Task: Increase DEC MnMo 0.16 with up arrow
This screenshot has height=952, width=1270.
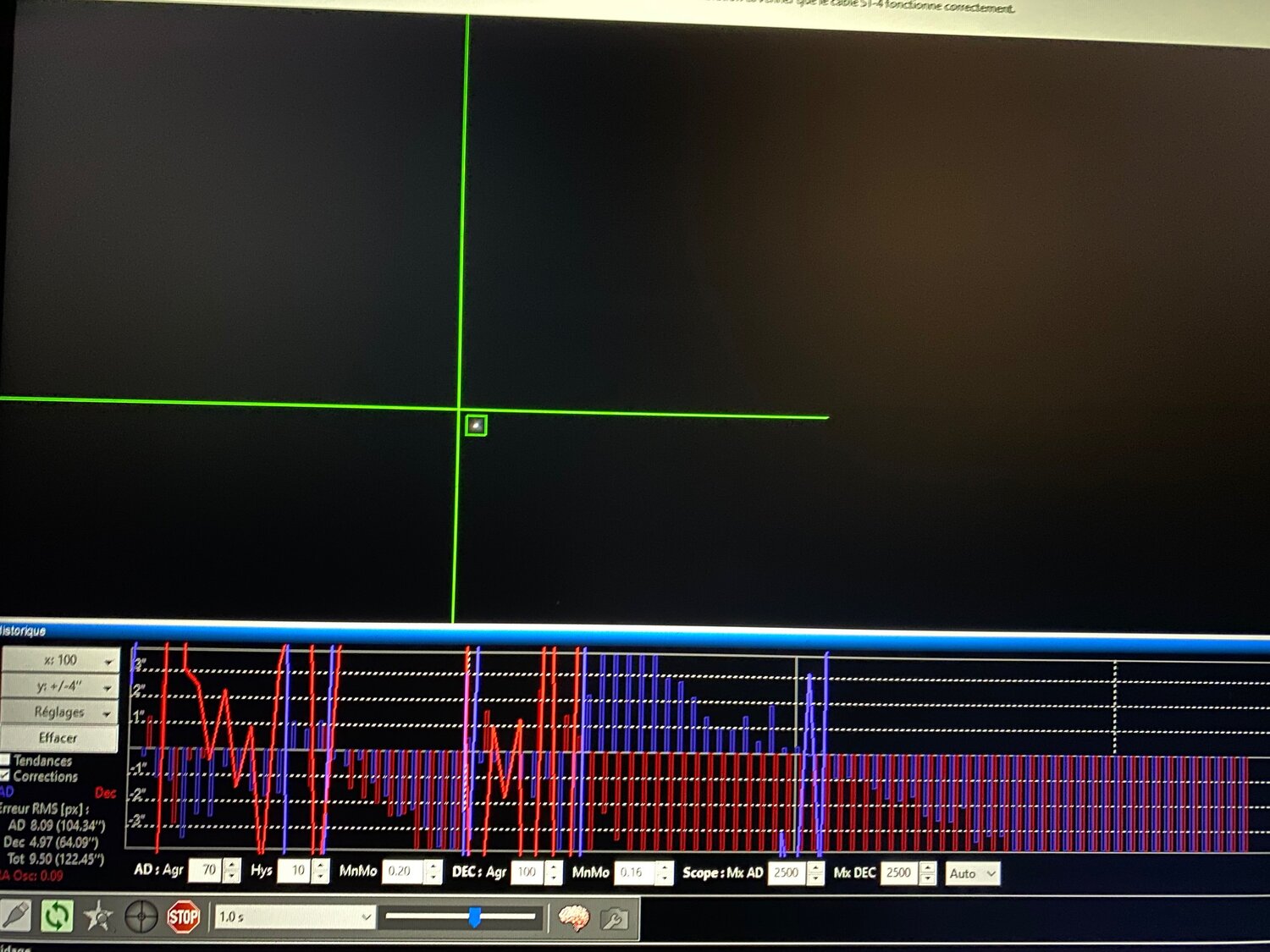Action: click(665, 867)
